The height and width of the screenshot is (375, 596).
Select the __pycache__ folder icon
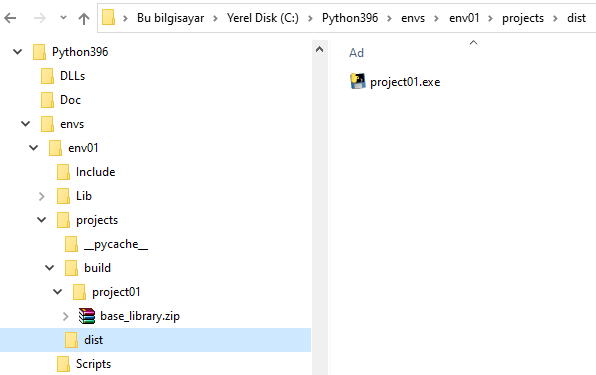click(71, 244)
